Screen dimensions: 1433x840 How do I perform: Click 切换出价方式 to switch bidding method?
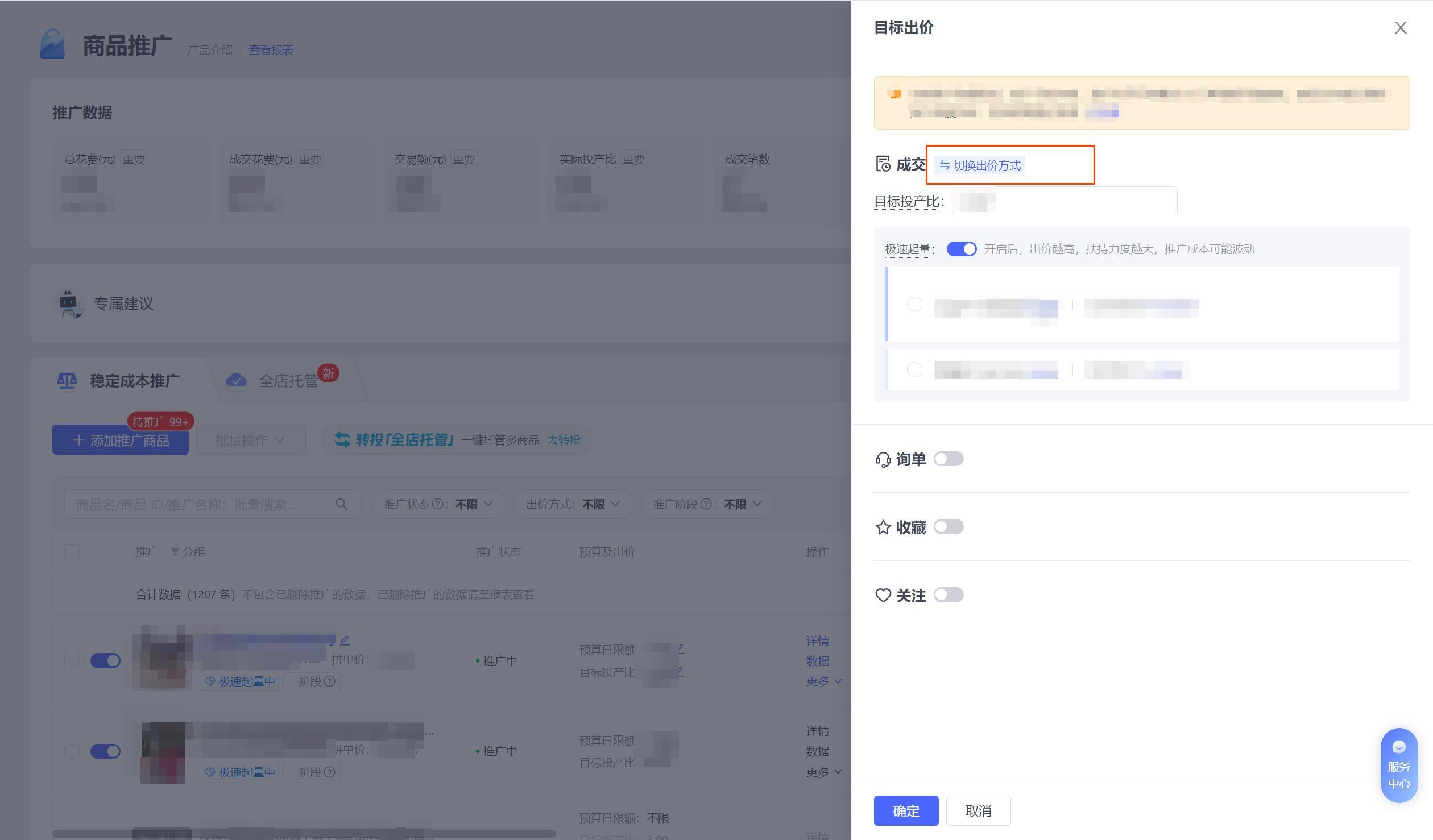point(980,165)
